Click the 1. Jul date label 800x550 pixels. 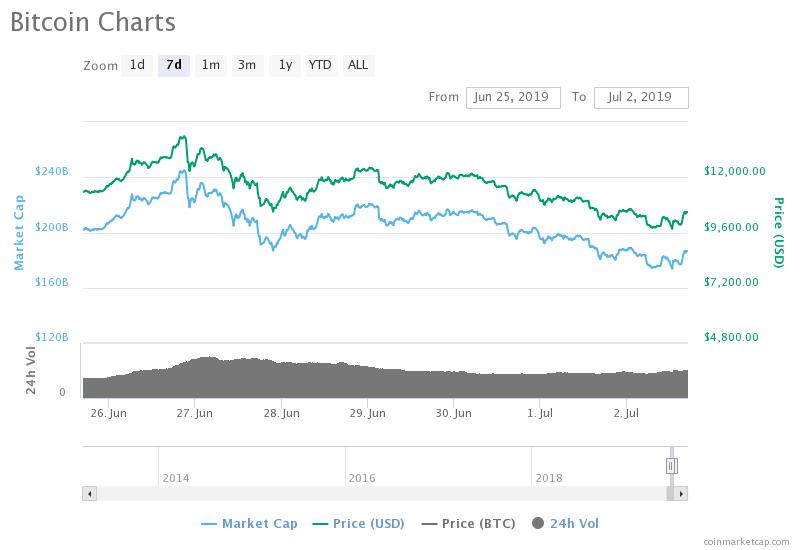pos(540,413)
